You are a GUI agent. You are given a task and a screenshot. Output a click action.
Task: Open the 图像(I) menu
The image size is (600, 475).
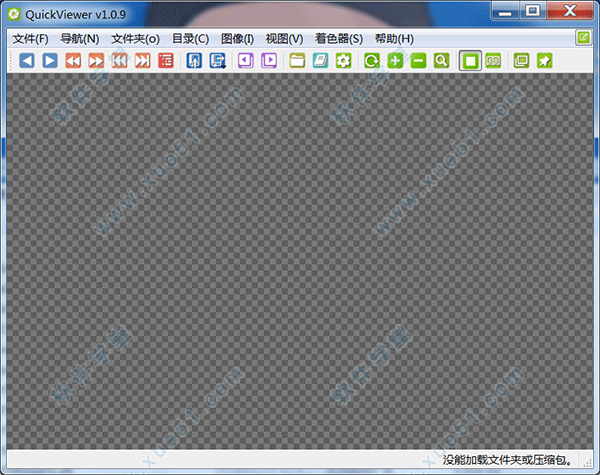click(x=237, y=39)
